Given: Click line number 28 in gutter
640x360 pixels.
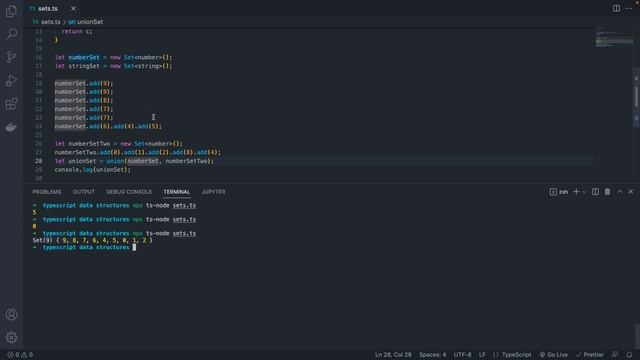Looking at the screenshot, I should point(39,161).
